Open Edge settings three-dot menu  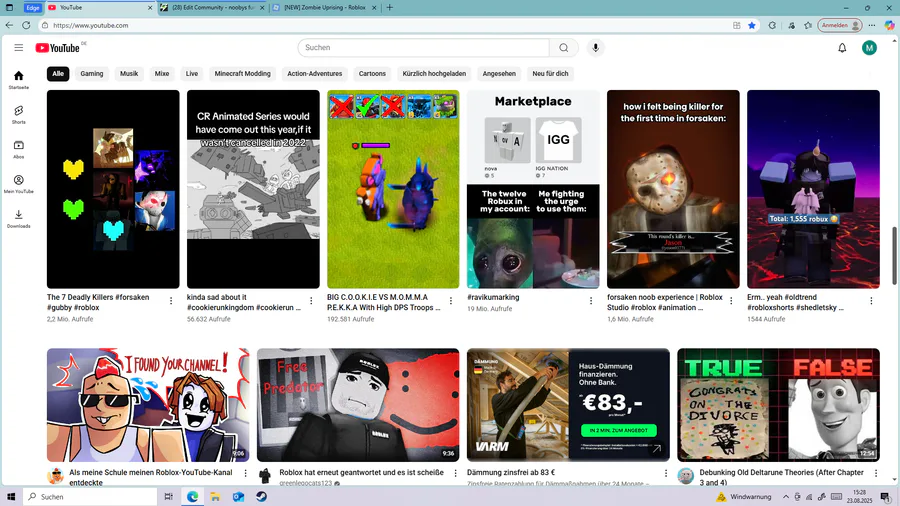pos(872,25)
